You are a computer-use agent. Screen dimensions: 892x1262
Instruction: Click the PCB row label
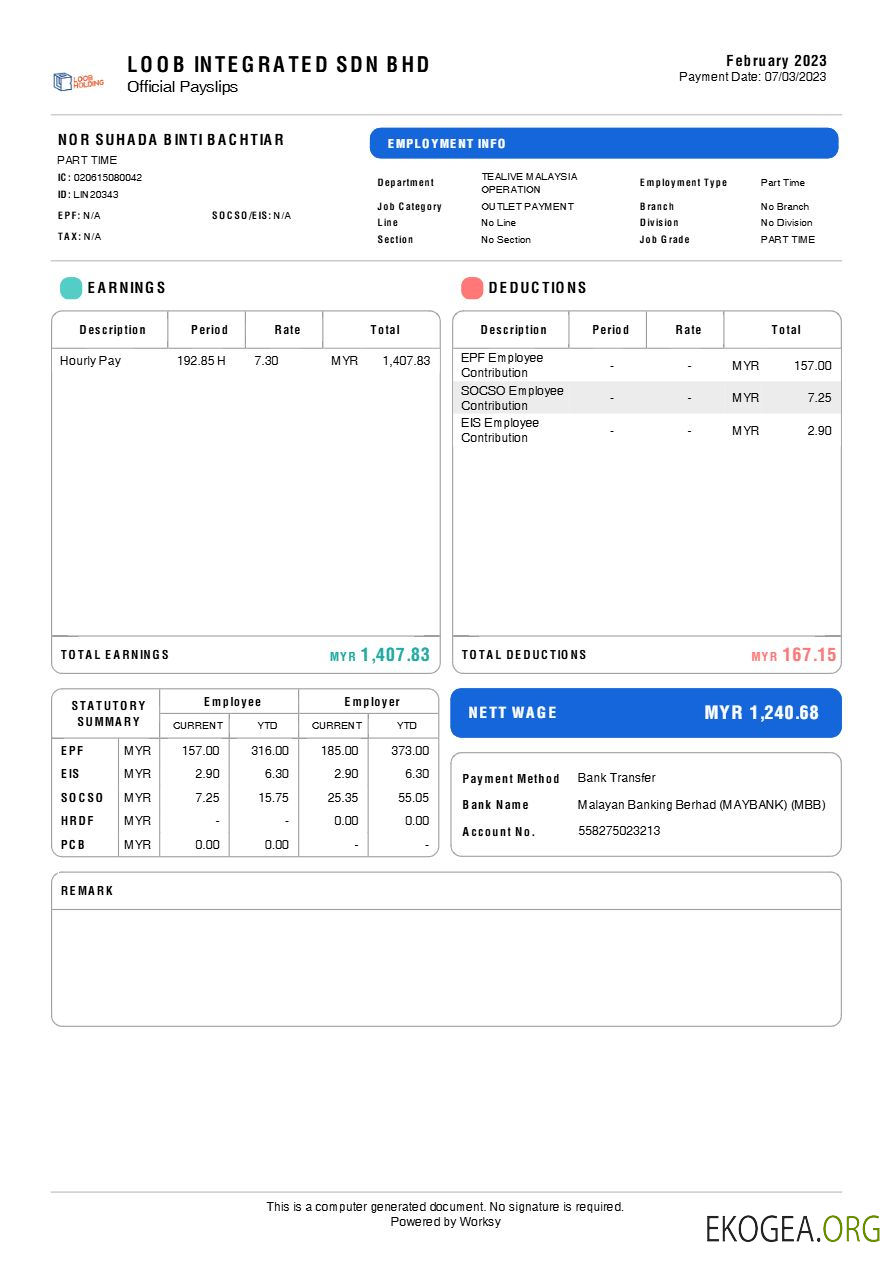click(x=75, y=845)
